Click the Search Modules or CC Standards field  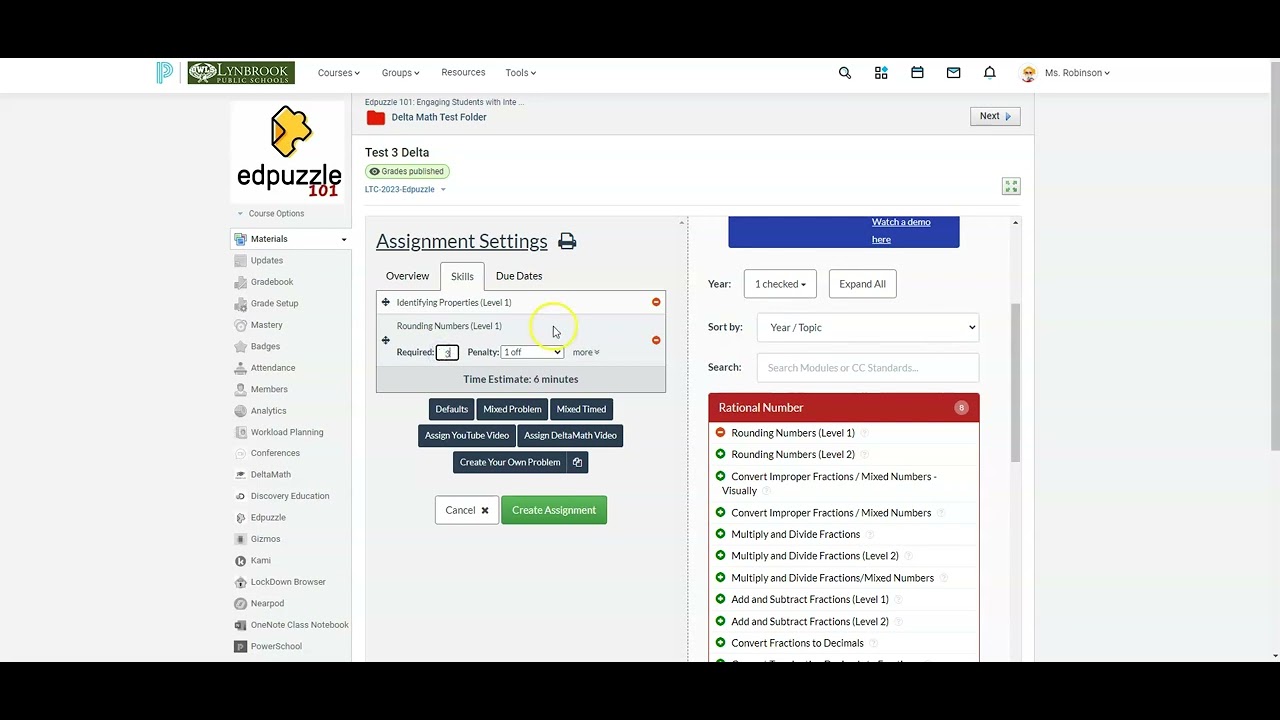pyautogui.click(x=868, y=367)
